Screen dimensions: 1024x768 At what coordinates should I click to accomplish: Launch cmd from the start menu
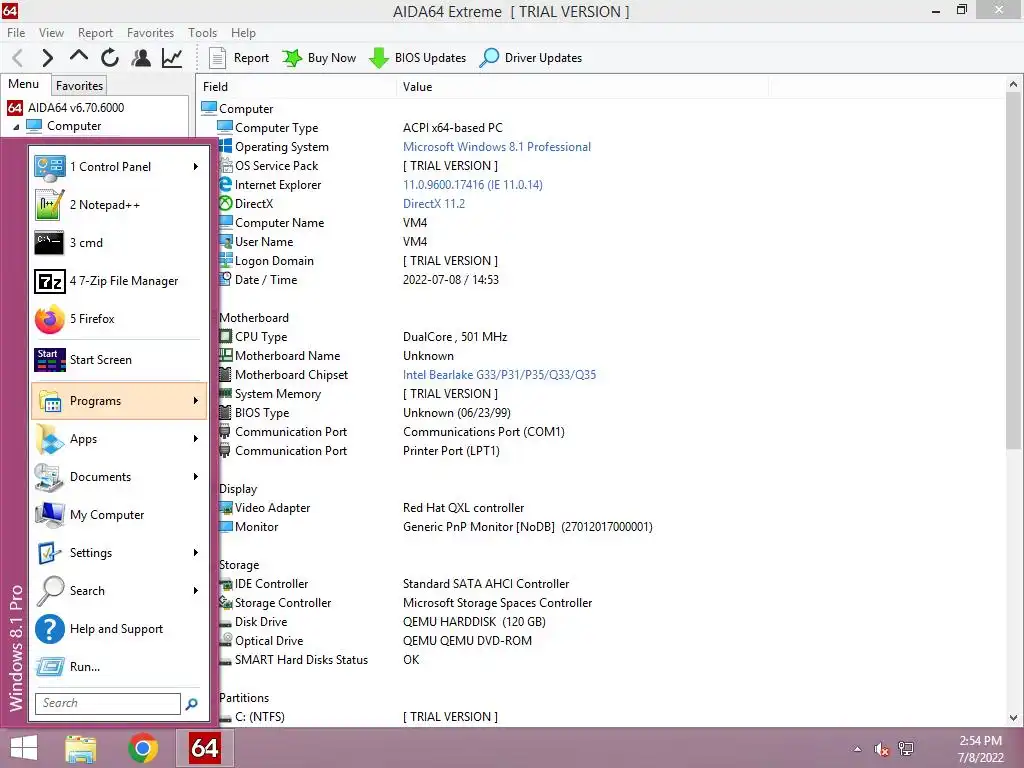118,243
